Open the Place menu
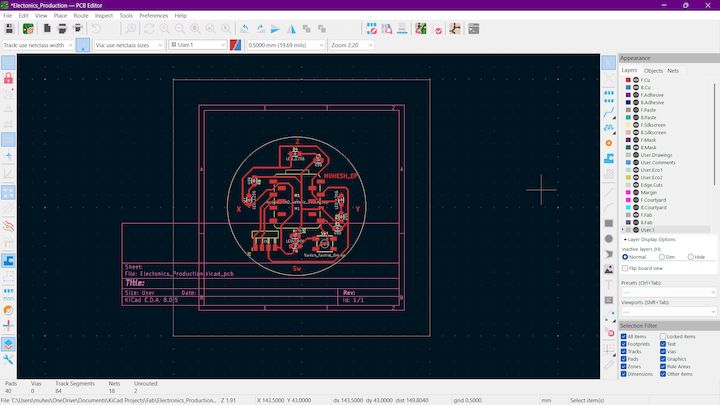 coord(60,16)
